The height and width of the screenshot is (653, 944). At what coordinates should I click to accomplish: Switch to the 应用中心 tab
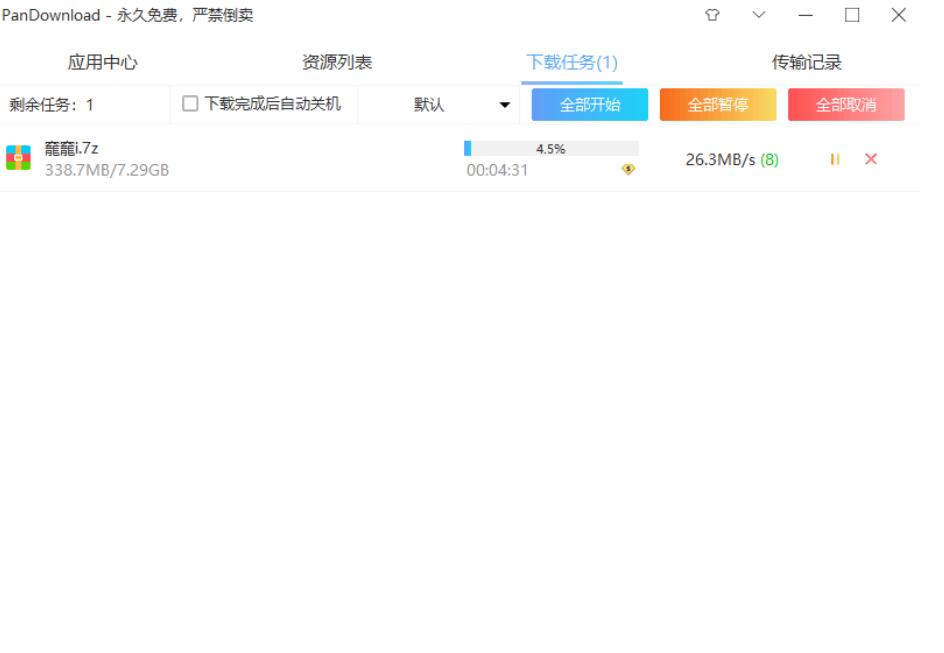pos(102,62)
